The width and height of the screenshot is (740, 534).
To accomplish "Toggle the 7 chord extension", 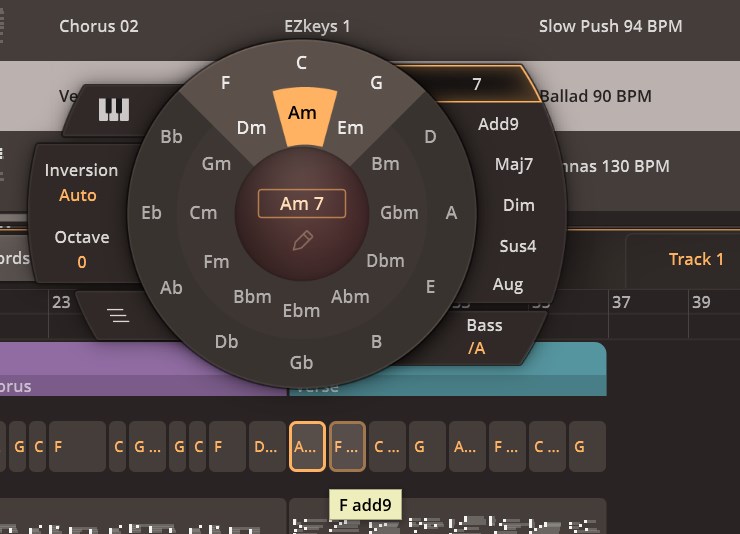I will point(477,84).
